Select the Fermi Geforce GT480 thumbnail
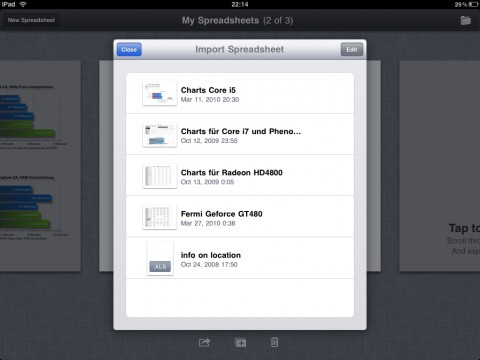This screenshot has height=360, width=480. click(160, 217)
